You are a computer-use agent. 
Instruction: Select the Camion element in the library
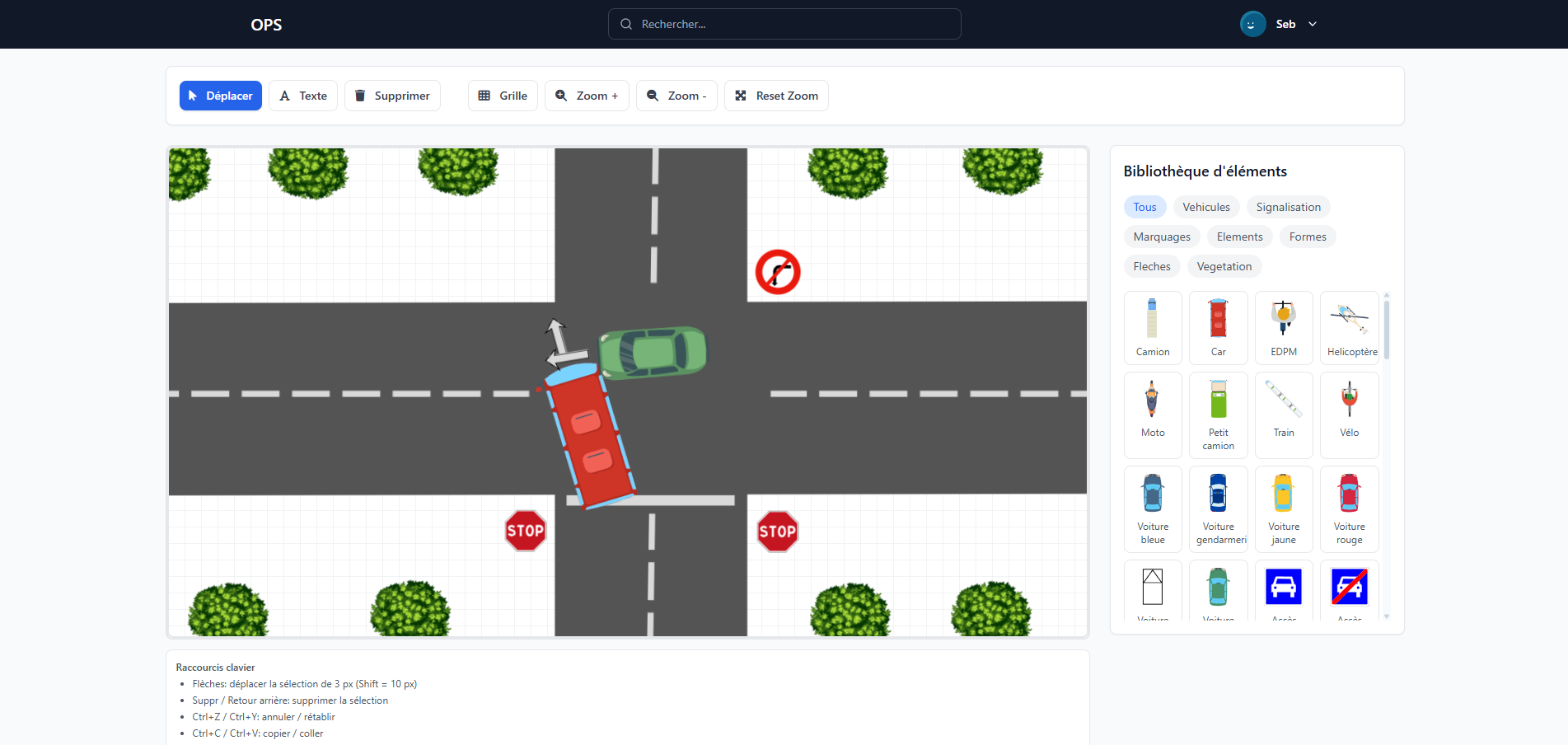pyautogui.click(x=1152, y=327)
